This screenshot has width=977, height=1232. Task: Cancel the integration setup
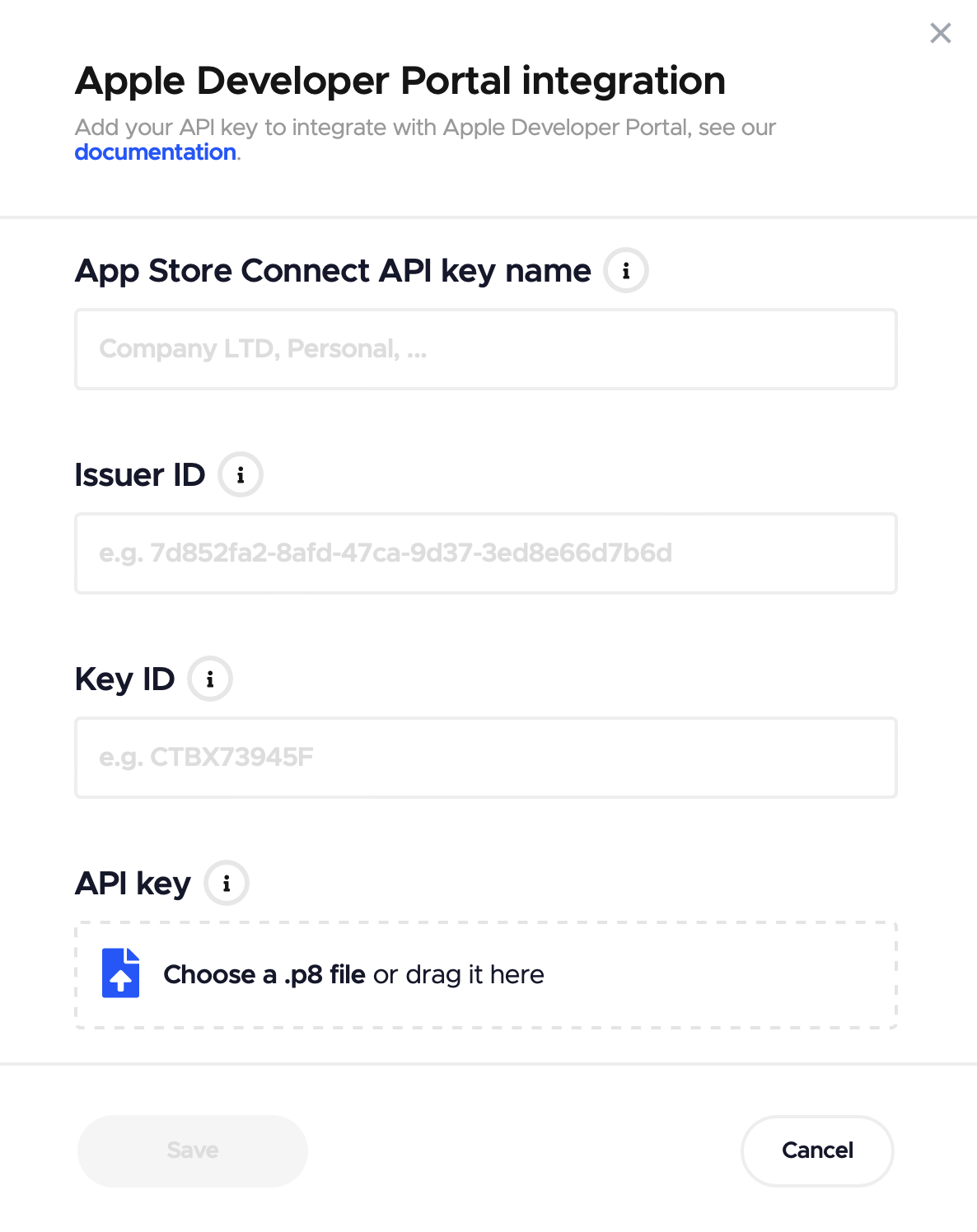[817, 1151]
